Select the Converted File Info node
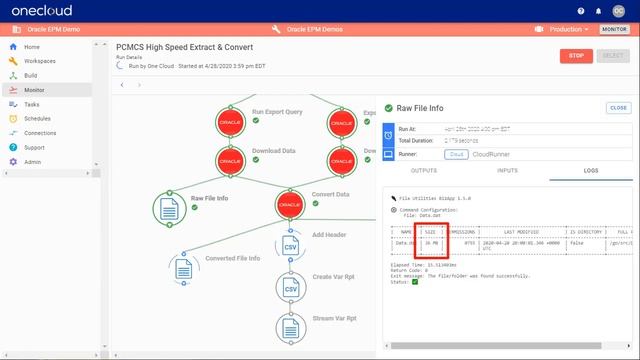 pos(184,269)
